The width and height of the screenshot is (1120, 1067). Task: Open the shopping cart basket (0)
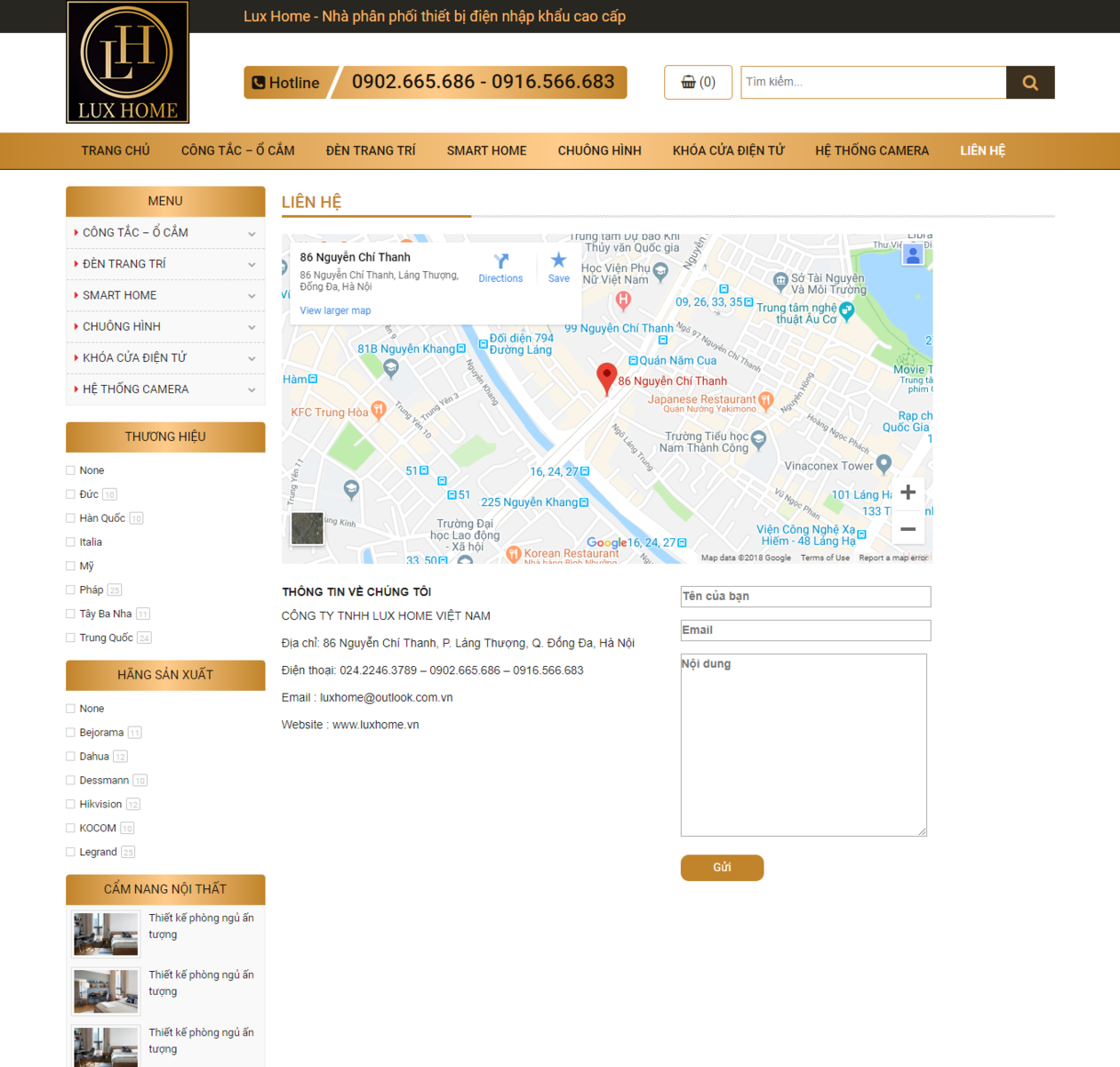[698, 82]
